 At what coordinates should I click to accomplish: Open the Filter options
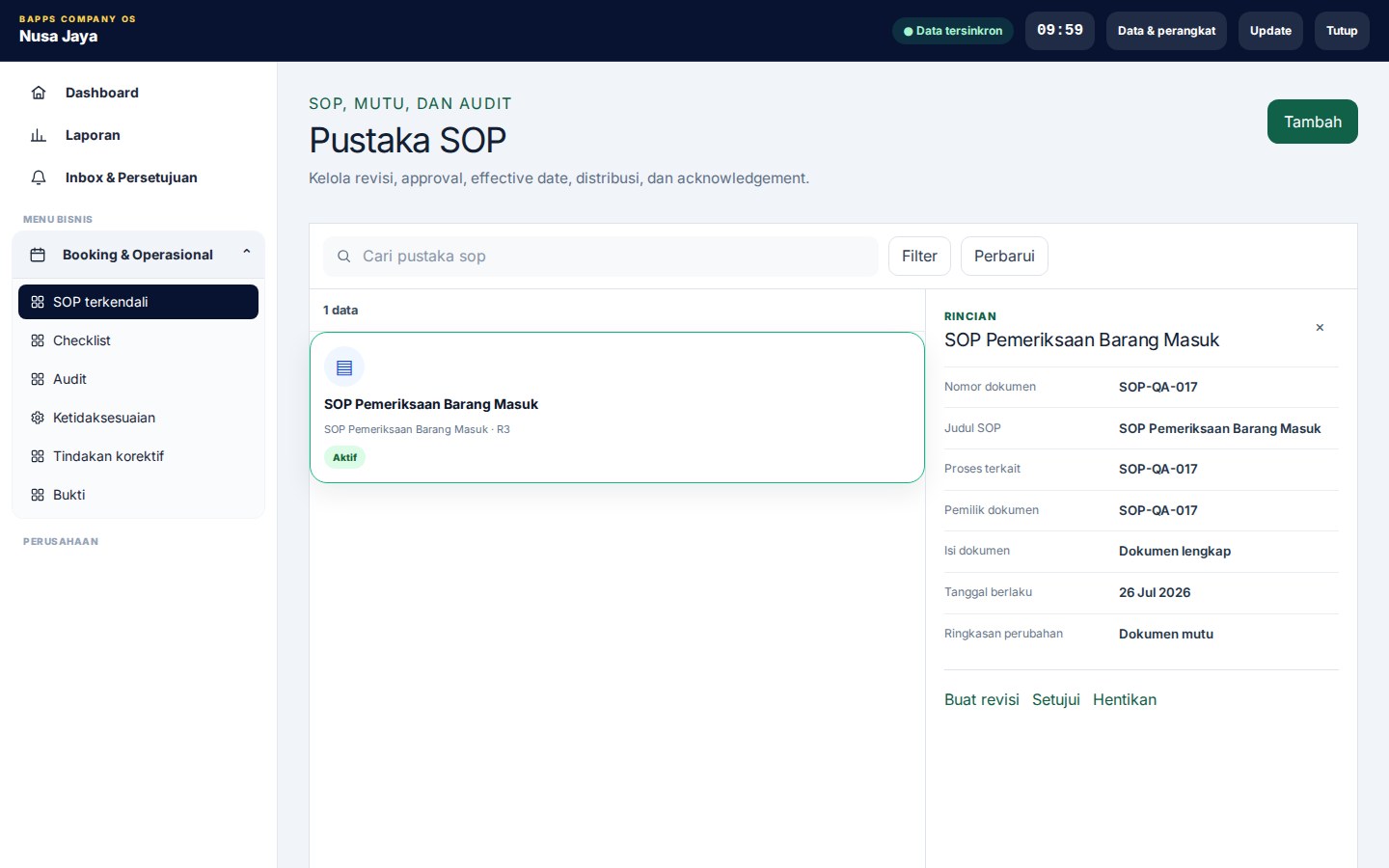coord(919,257)
